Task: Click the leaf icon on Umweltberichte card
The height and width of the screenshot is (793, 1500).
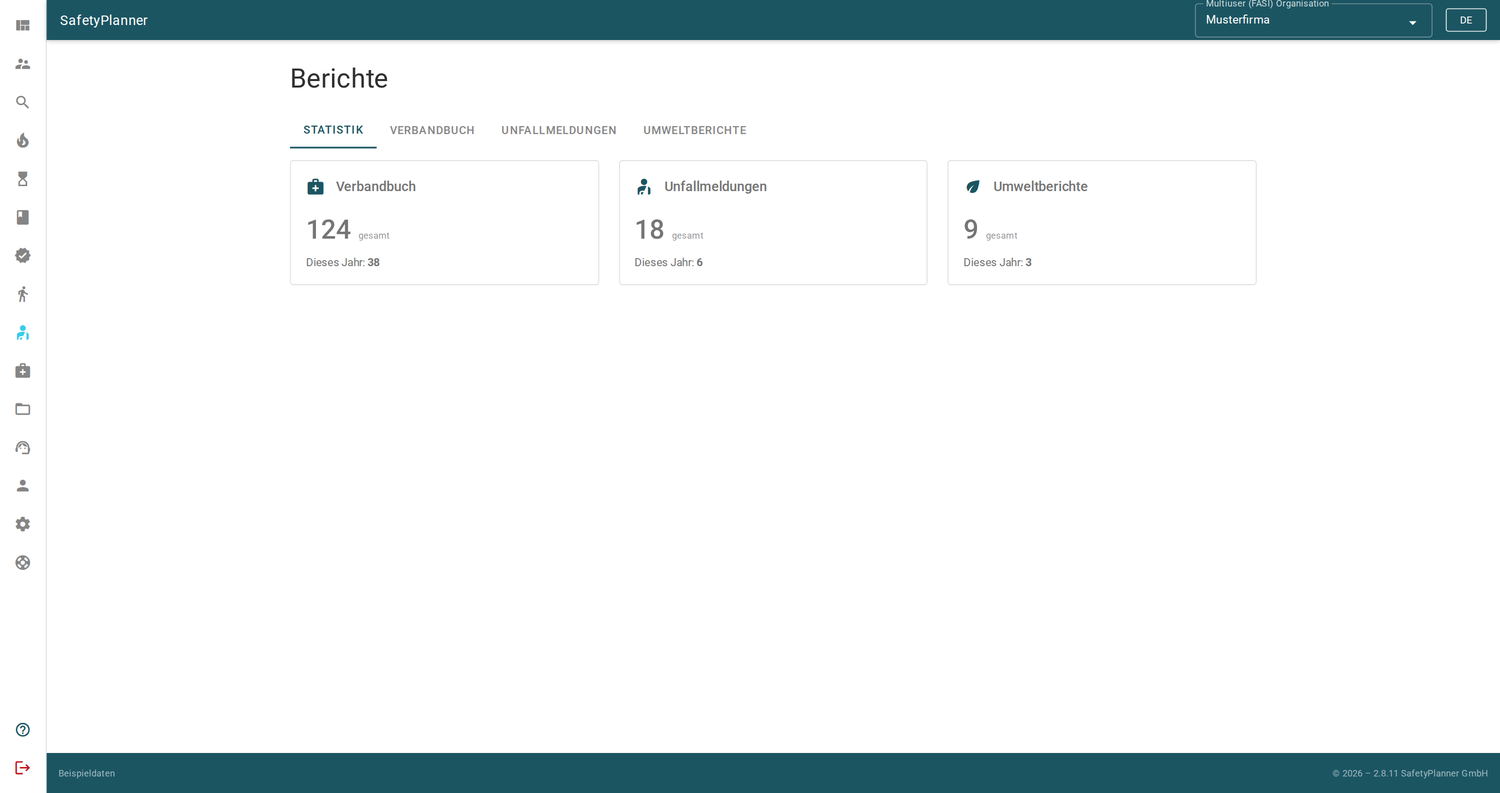Action: [x=973, y=187]
